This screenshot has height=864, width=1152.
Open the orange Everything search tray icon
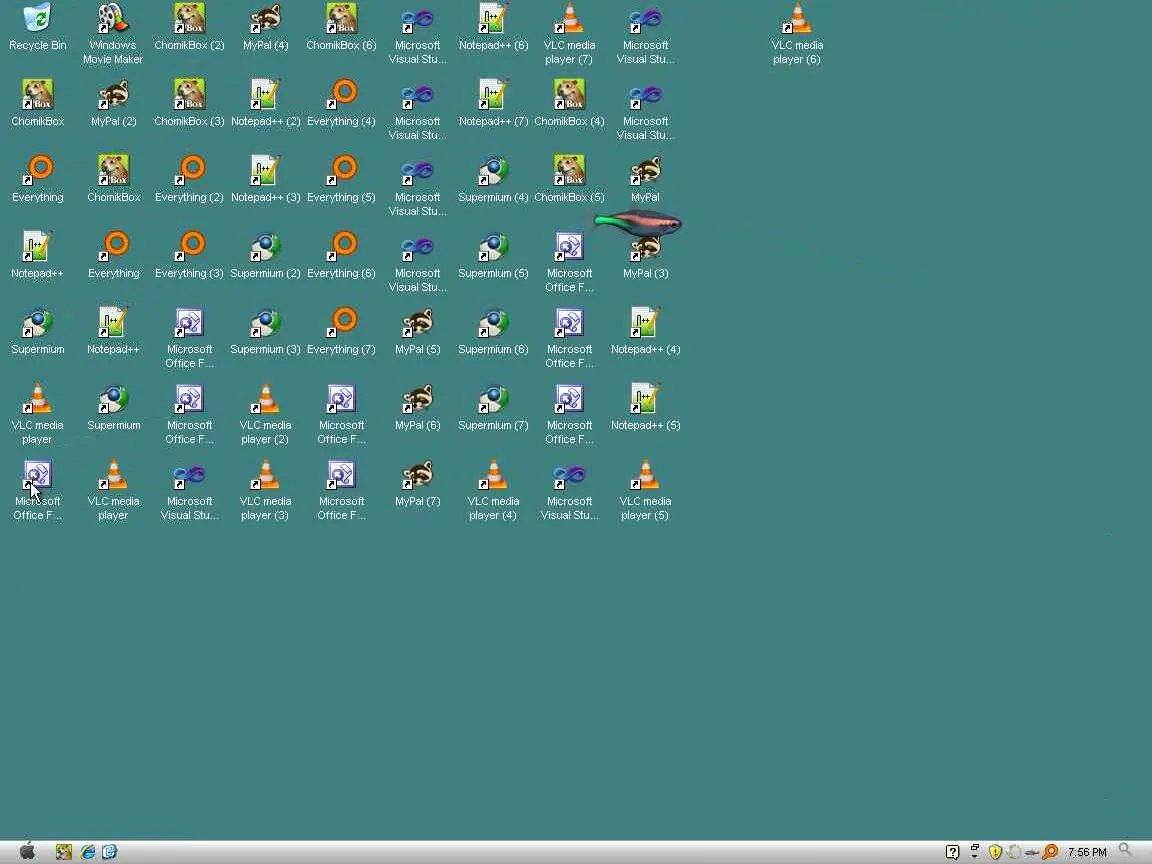tap(1050, 852)
